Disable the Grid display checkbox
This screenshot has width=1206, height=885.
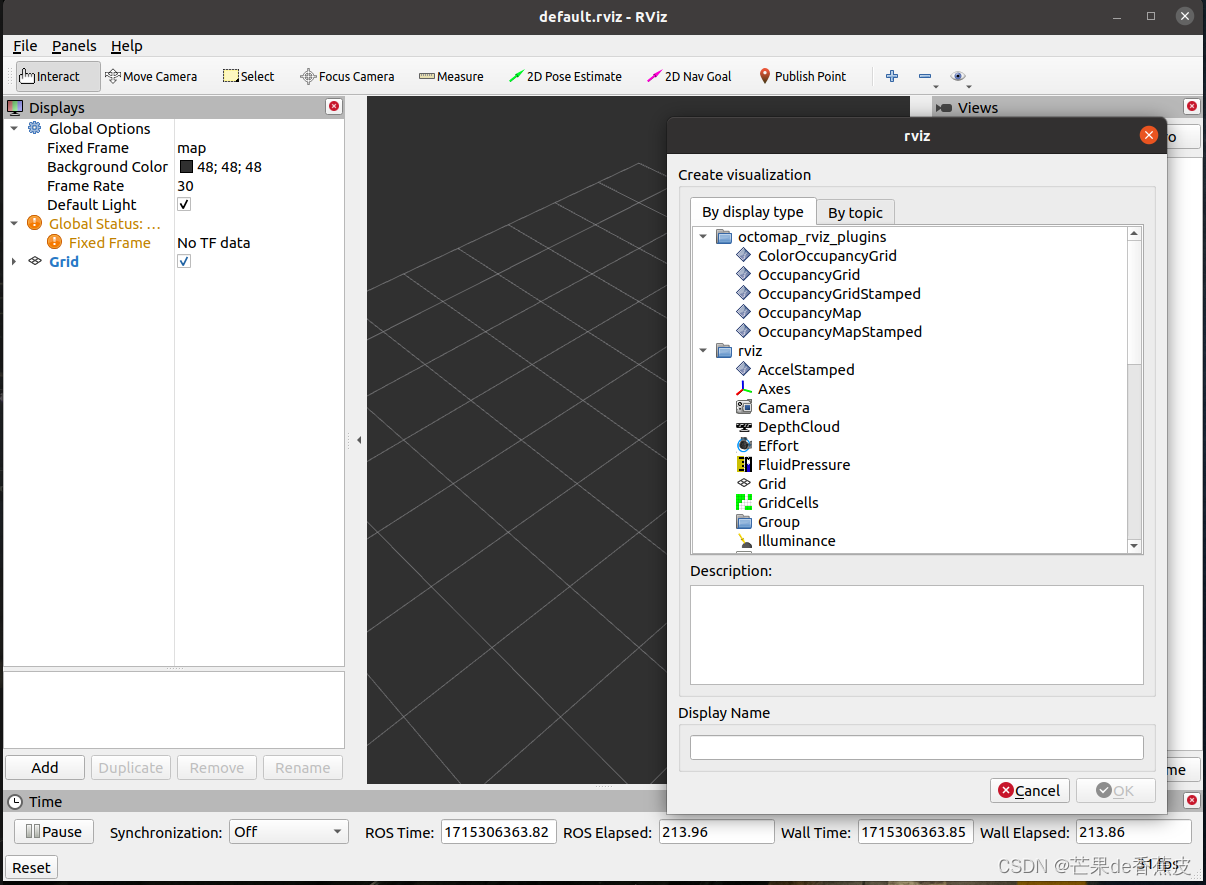coord(183,261)
